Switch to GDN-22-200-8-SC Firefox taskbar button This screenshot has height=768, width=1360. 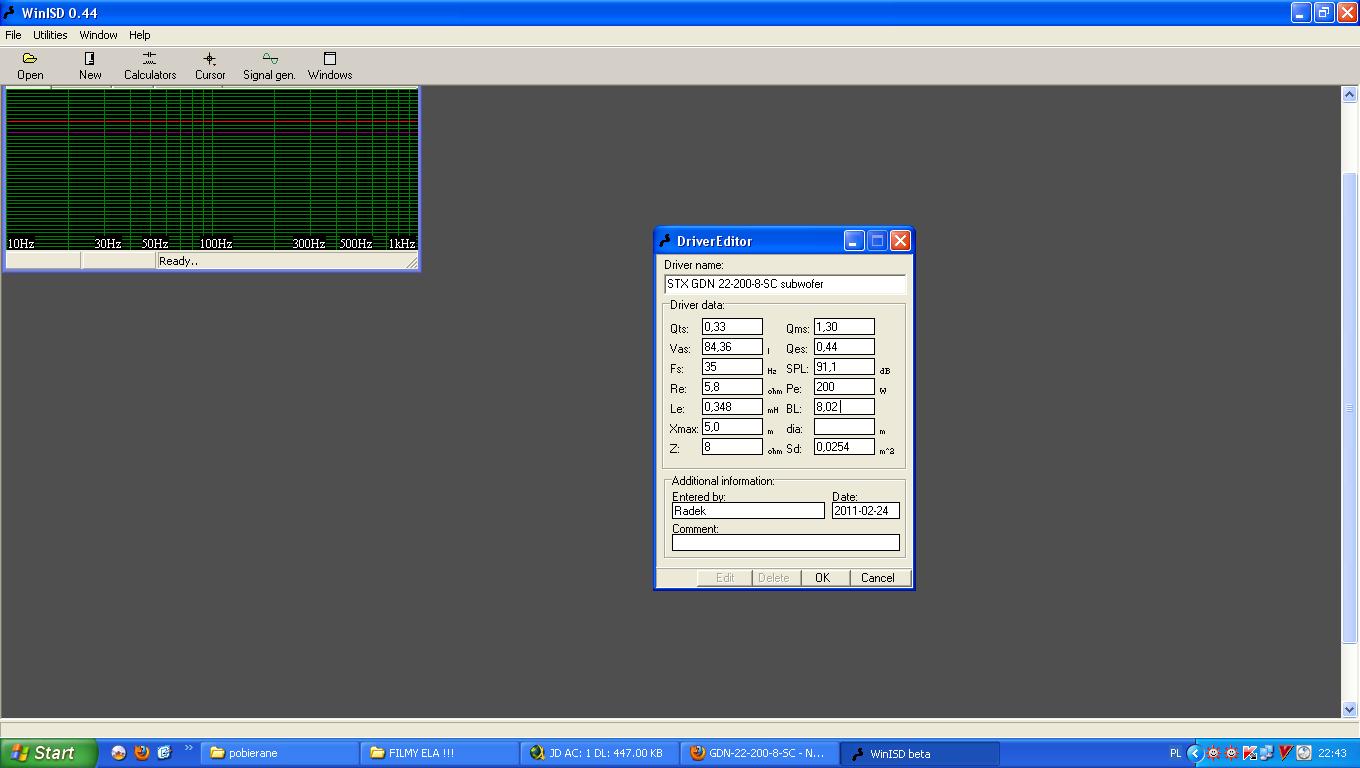[759, 753]
